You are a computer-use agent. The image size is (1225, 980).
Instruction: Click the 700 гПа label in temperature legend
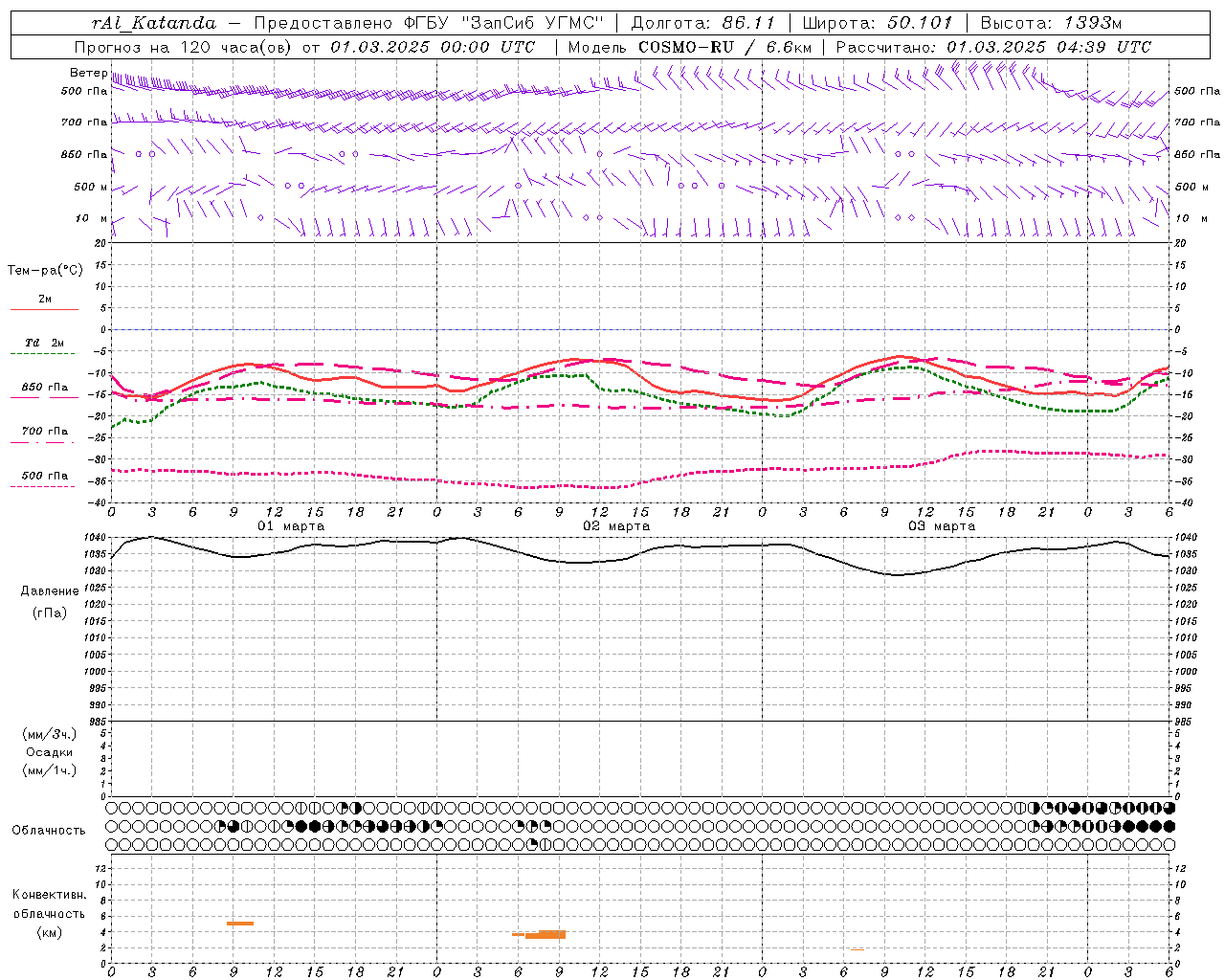tap(45, 432)
